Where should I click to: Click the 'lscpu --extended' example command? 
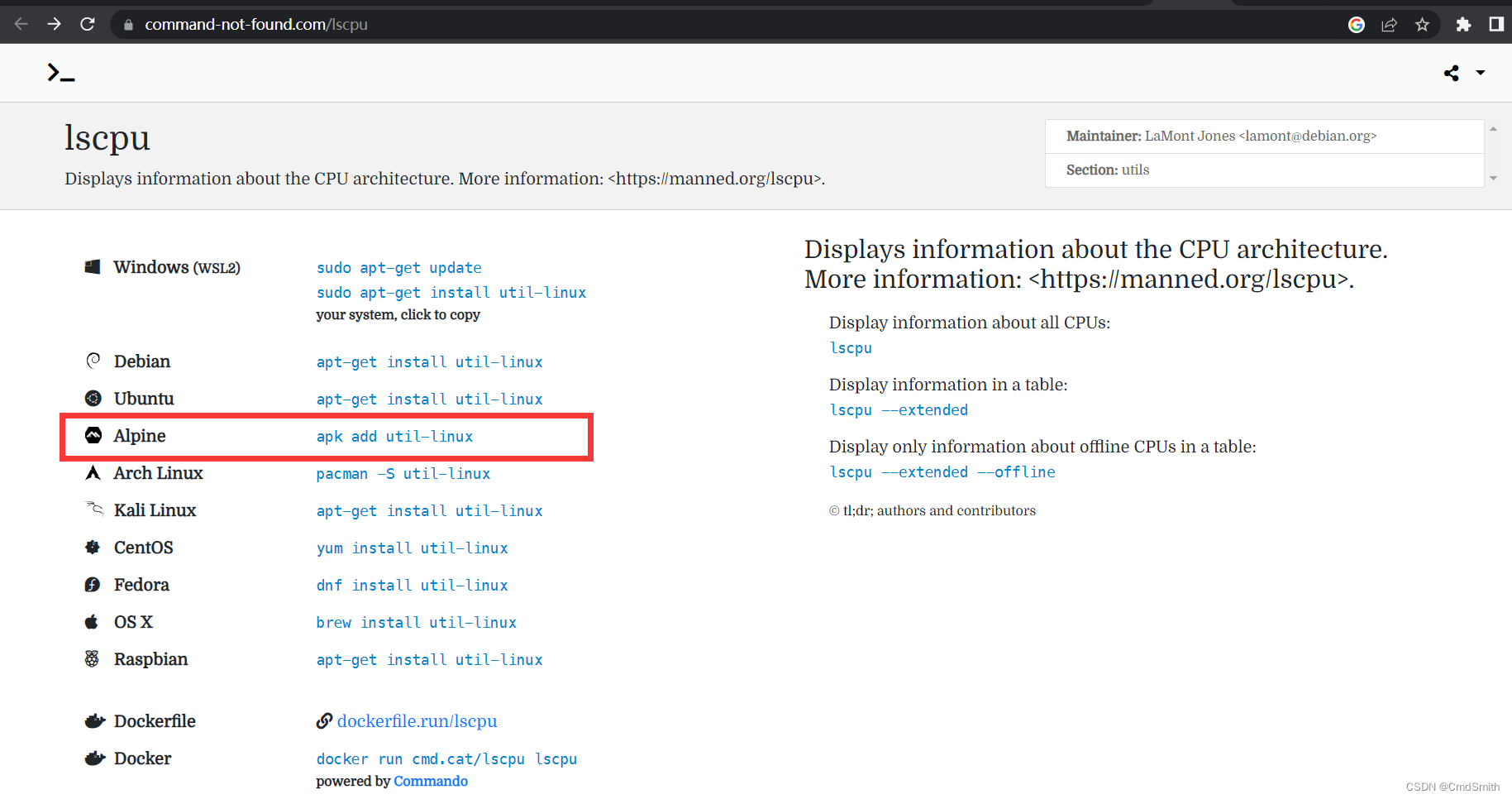(x=899, y=410)
